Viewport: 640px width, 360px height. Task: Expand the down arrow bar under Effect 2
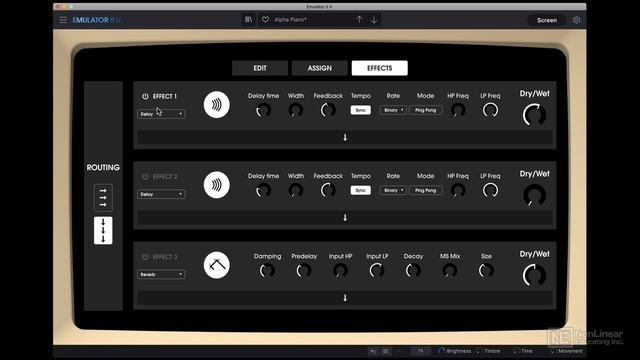(345, 218)
